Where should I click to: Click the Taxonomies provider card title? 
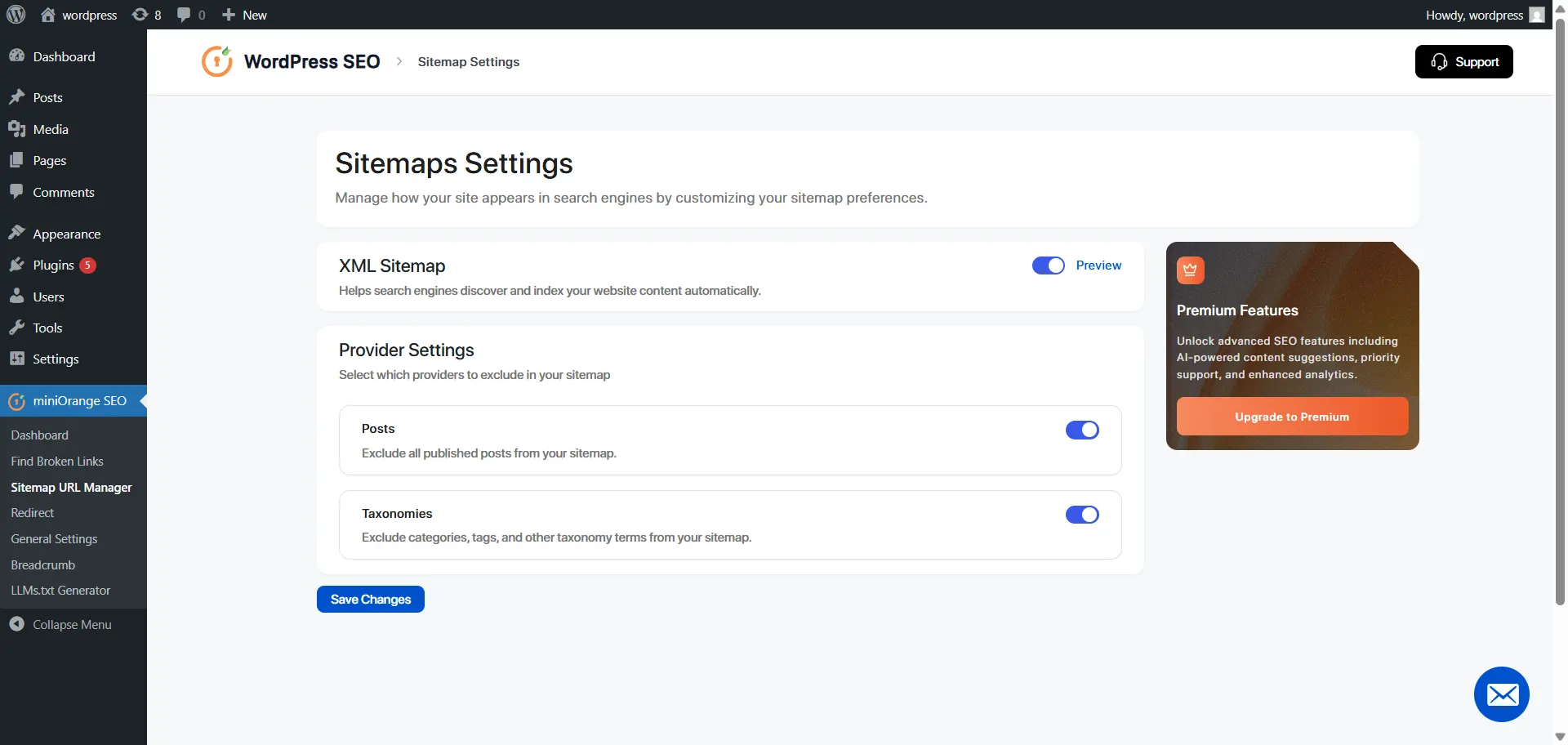[397, 514]
